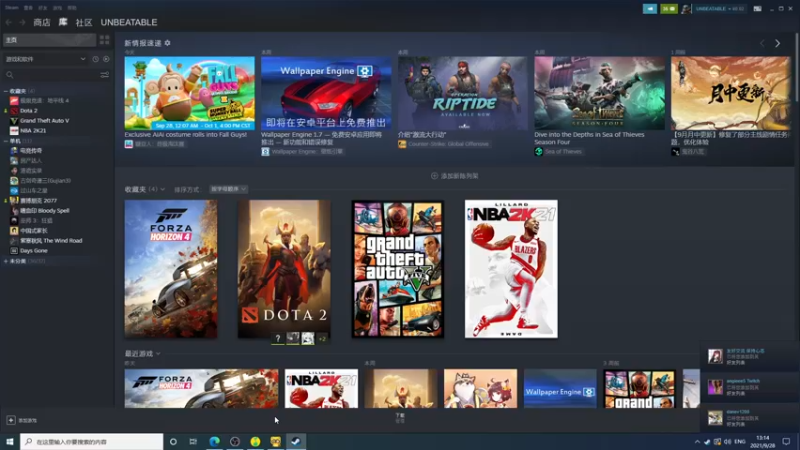Image resolution: width=800 pixels, height=450 pixels.
Task: Open the NBA 2K21 cover art
Action: 511,269
